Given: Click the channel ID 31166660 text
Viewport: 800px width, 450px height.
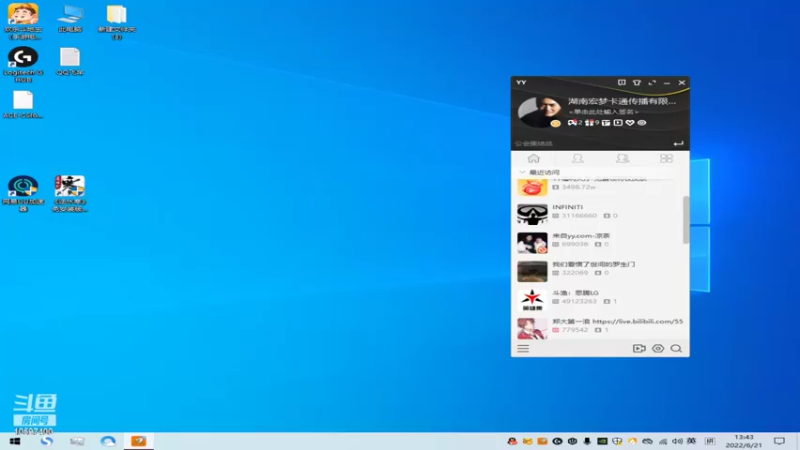Looking at the screenshot, I should [579, 216].
